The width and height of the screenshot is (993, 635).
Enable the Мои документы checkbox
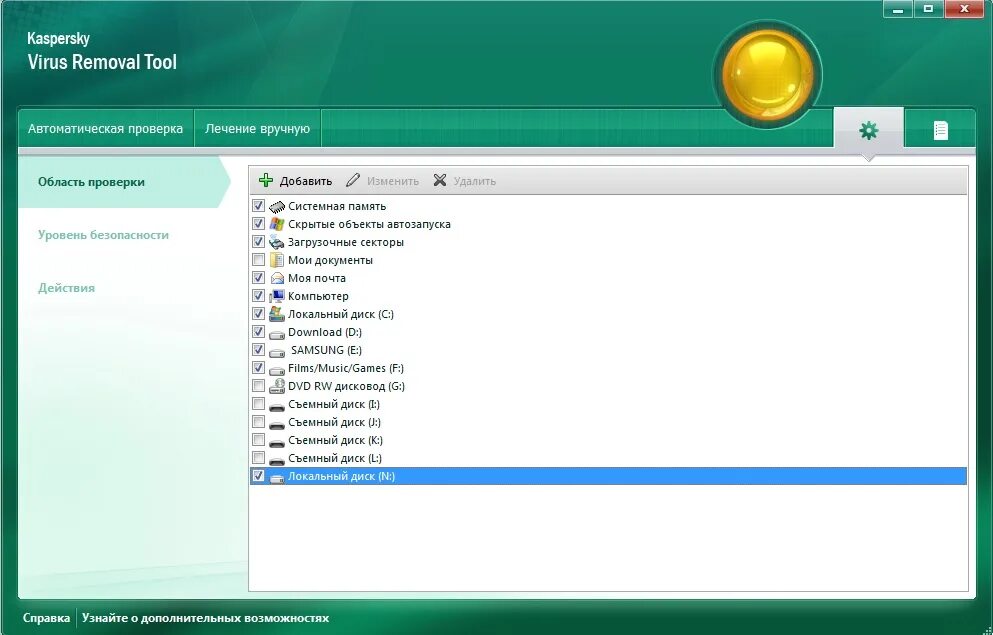coord(258,260)
